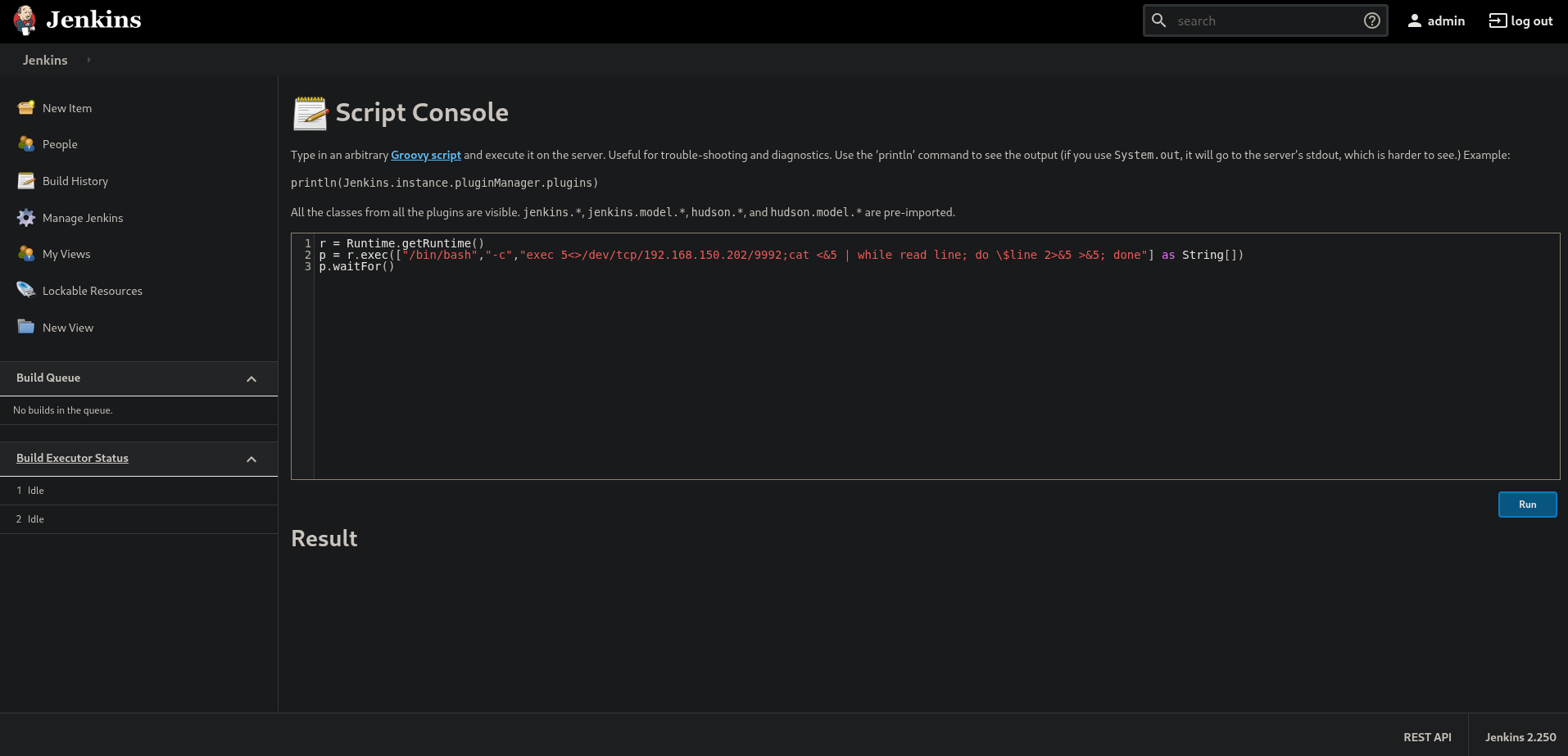Viewport: 1568px width, 756px height.
Task: Collapse the Build Queue panel
Action: [252, 379]
